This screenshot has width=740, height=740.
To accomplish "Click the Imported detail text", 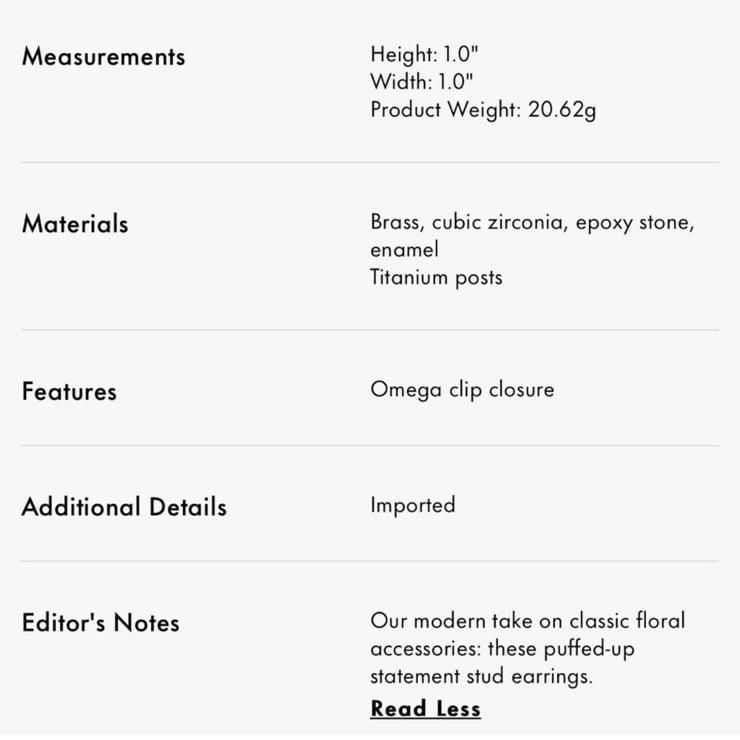I will 412,505.
